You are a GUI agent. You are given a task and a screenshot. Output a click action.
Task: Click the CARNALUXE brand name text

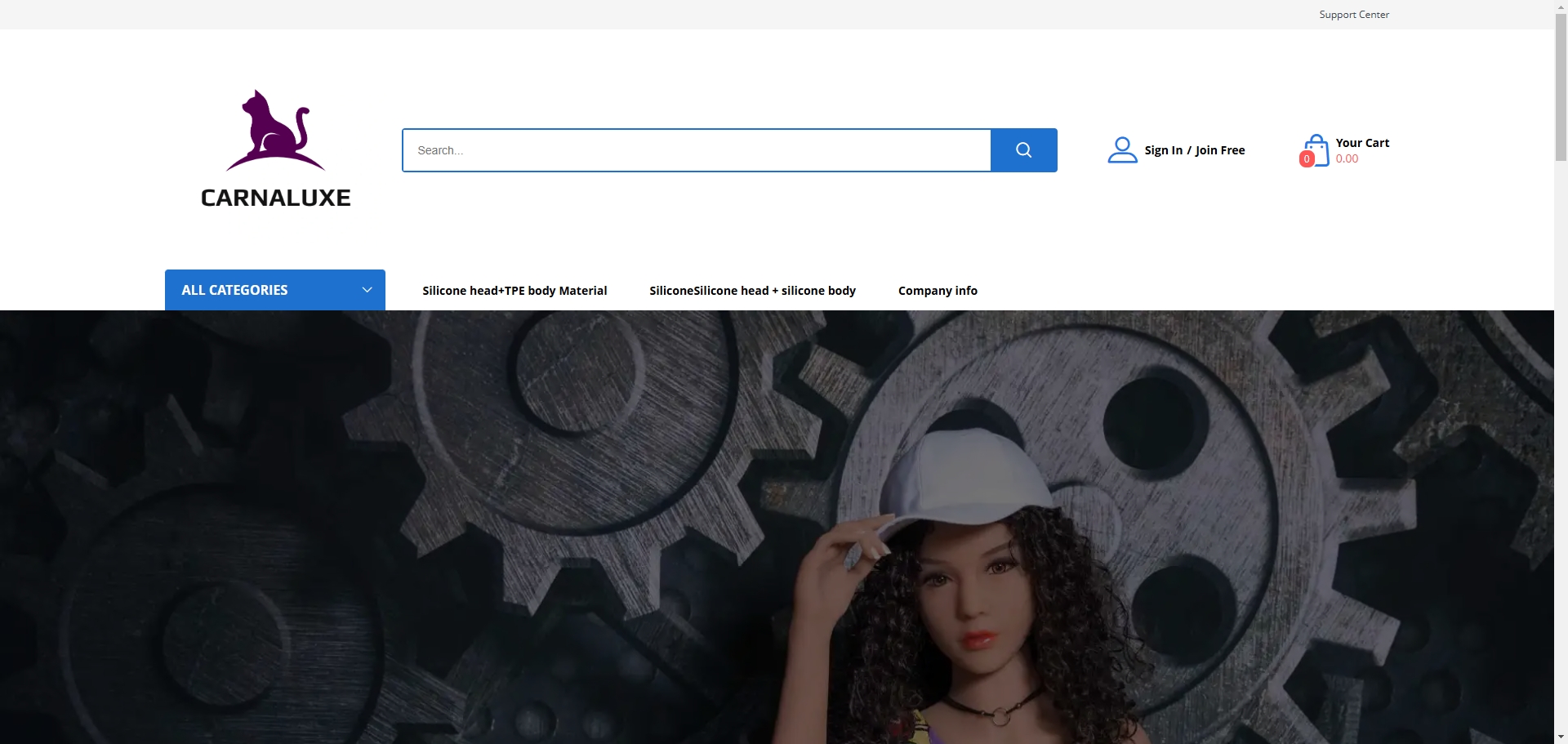click(x=276, y=198)
